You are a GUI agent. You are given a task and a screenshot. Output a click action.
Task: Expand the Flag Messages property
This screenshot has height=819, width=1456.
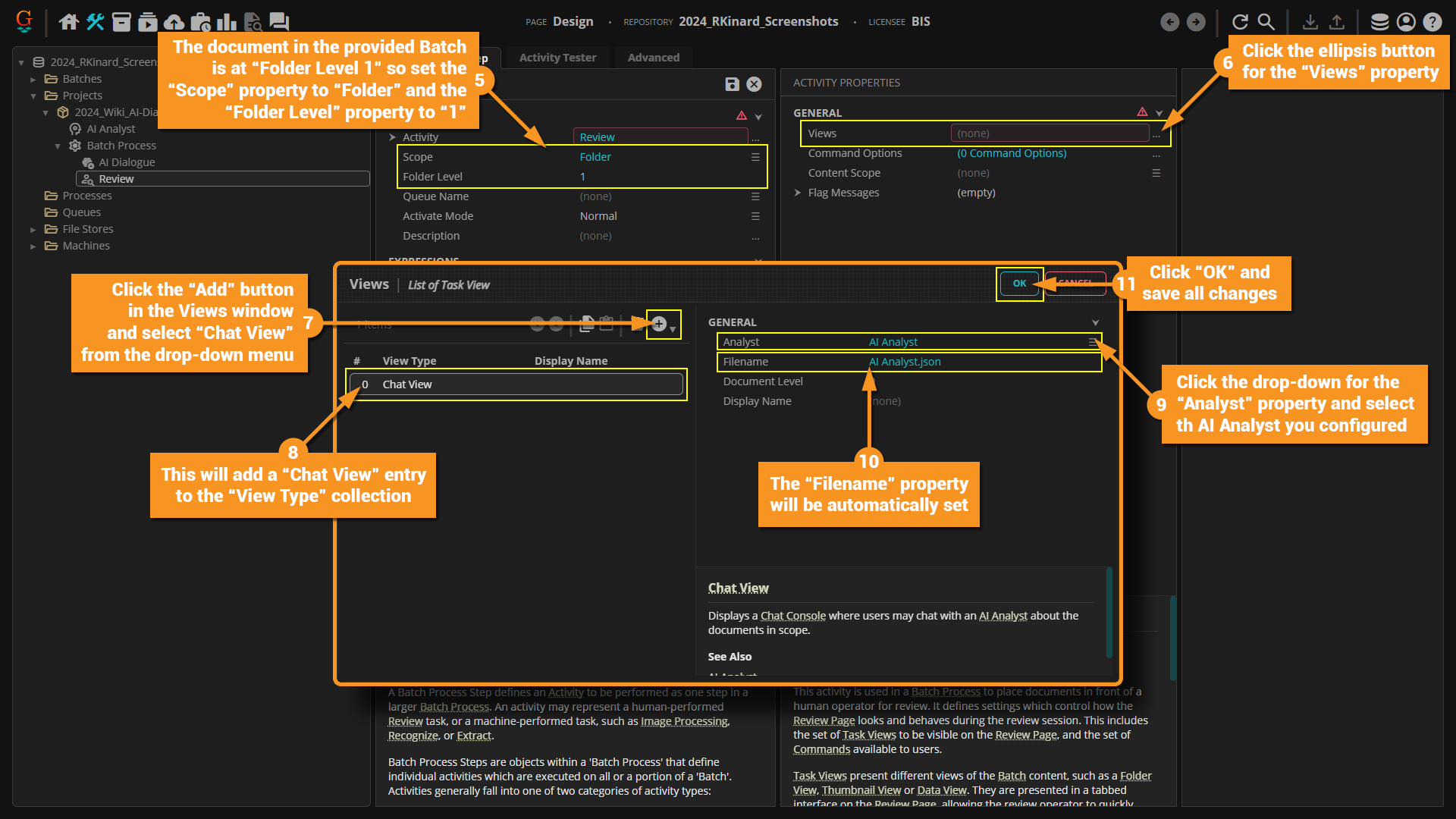click(x=798, y=193)
